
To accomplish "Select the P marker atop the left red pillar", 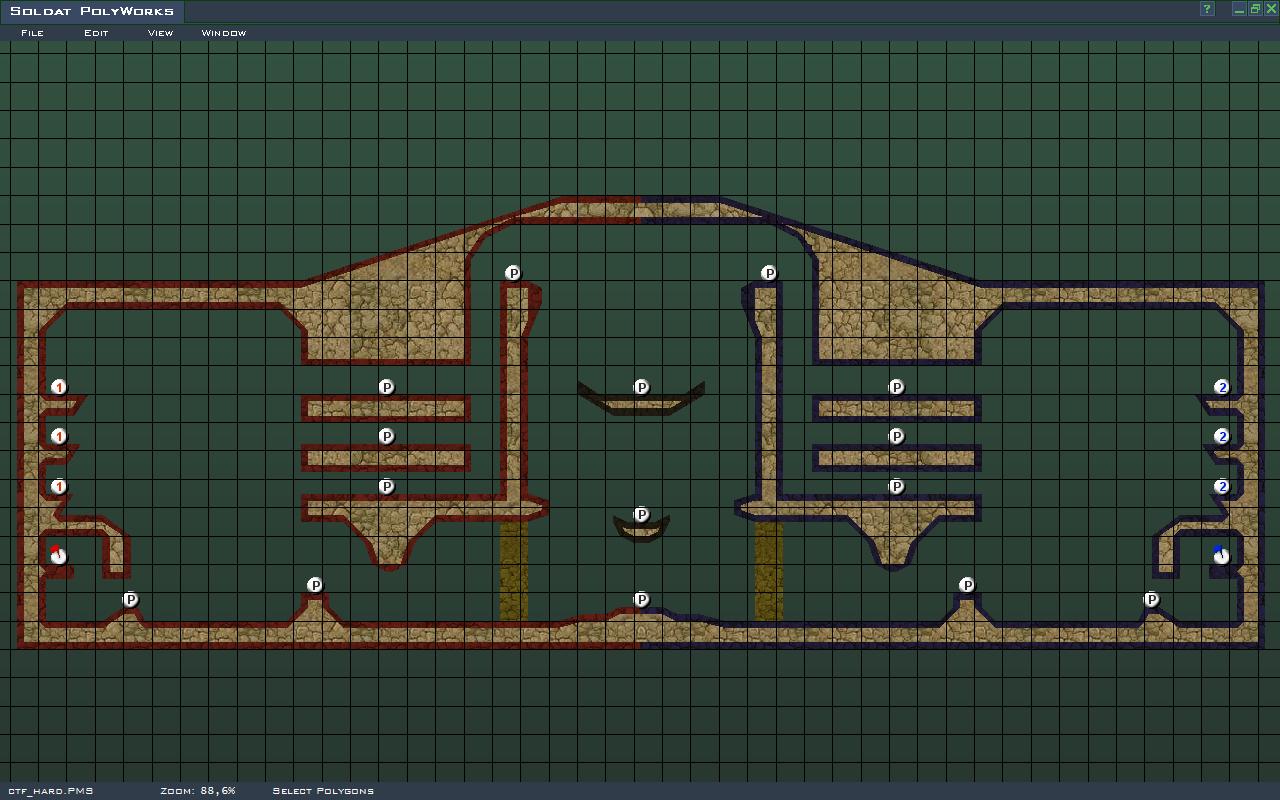I will pos(513,273).
